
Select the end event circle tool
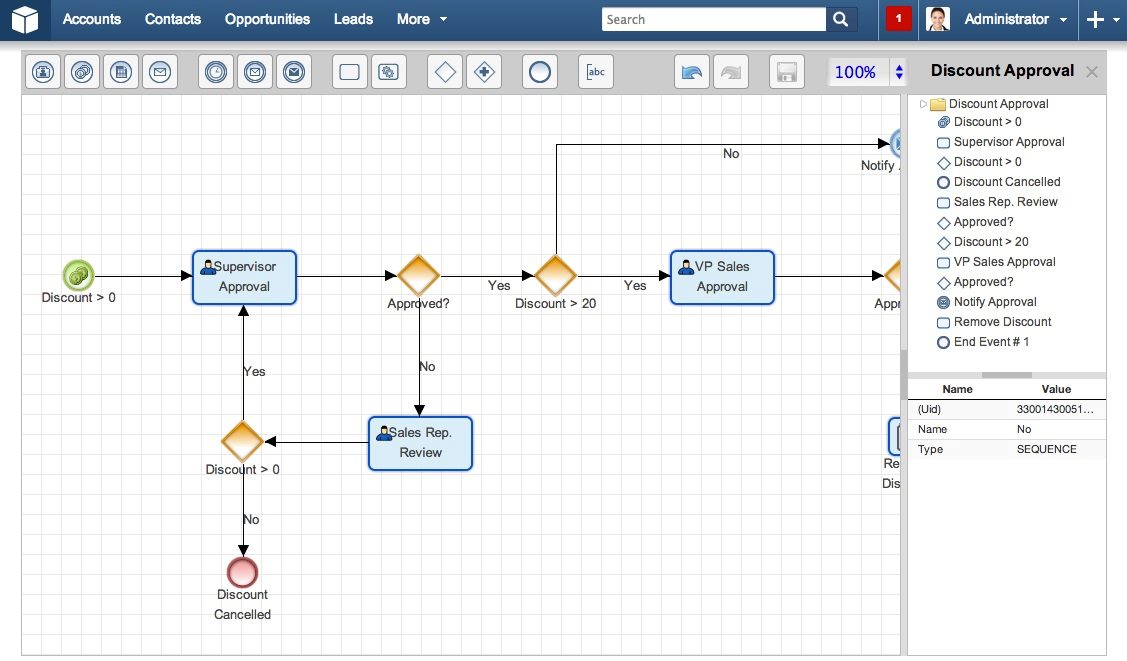click(x=540, y=72)
